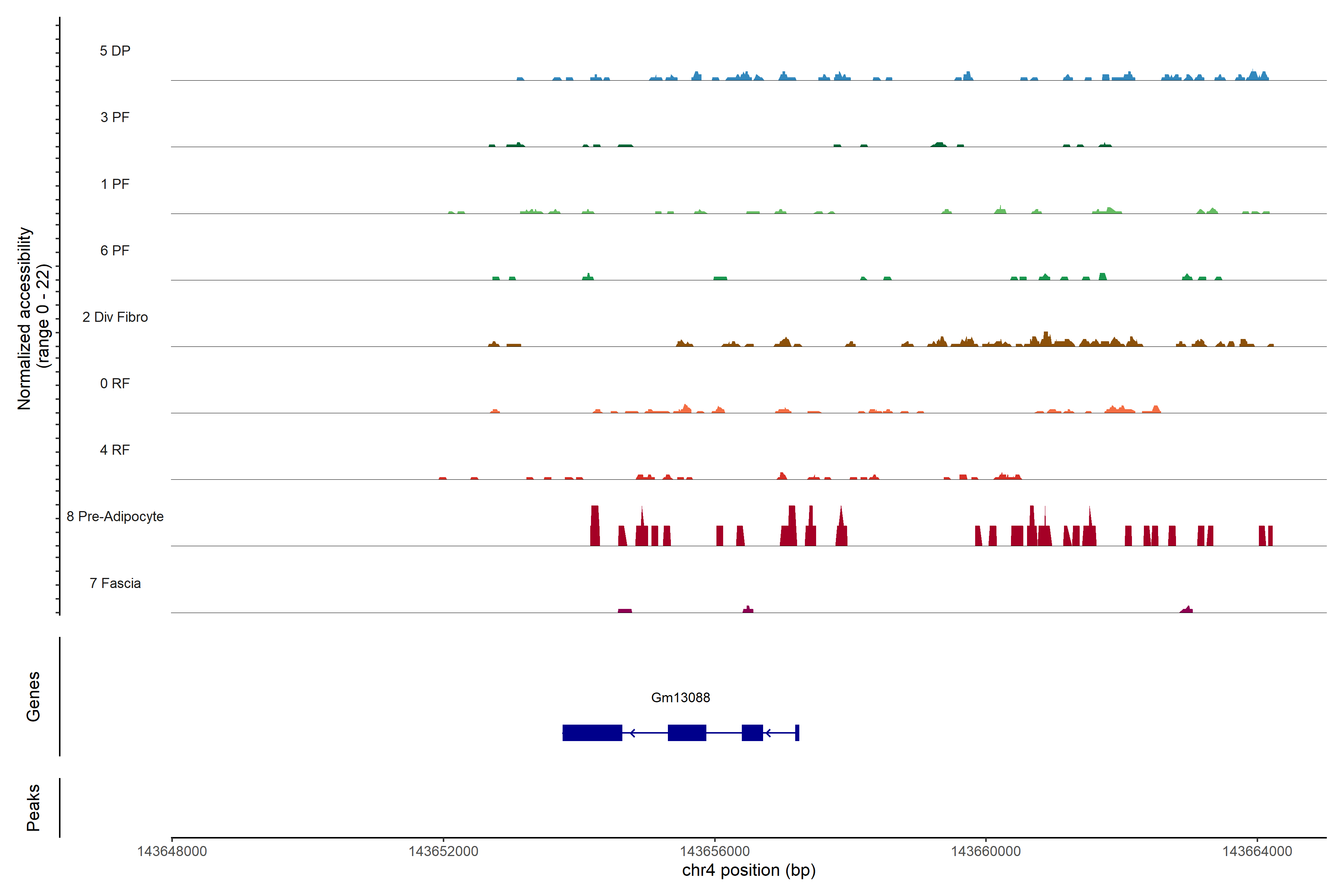1344x896 pixels.
Task: Click the largest Gm13088 exon block
Action: tap(592, 732)
